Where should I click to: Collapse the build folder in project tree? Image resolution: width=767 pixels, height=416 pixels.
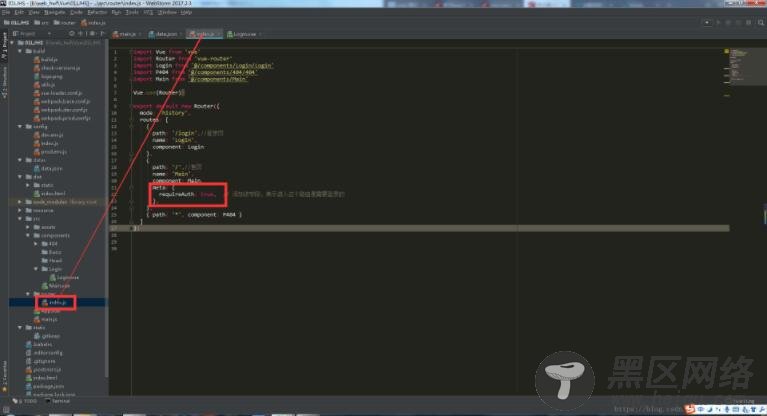coord(20,51)
